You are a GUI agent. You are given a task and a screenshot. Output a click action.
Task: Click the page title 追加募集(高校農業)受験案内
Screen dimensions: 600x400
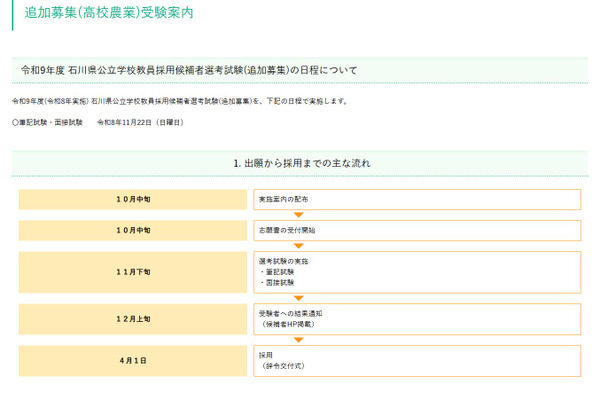pos(109,13)
